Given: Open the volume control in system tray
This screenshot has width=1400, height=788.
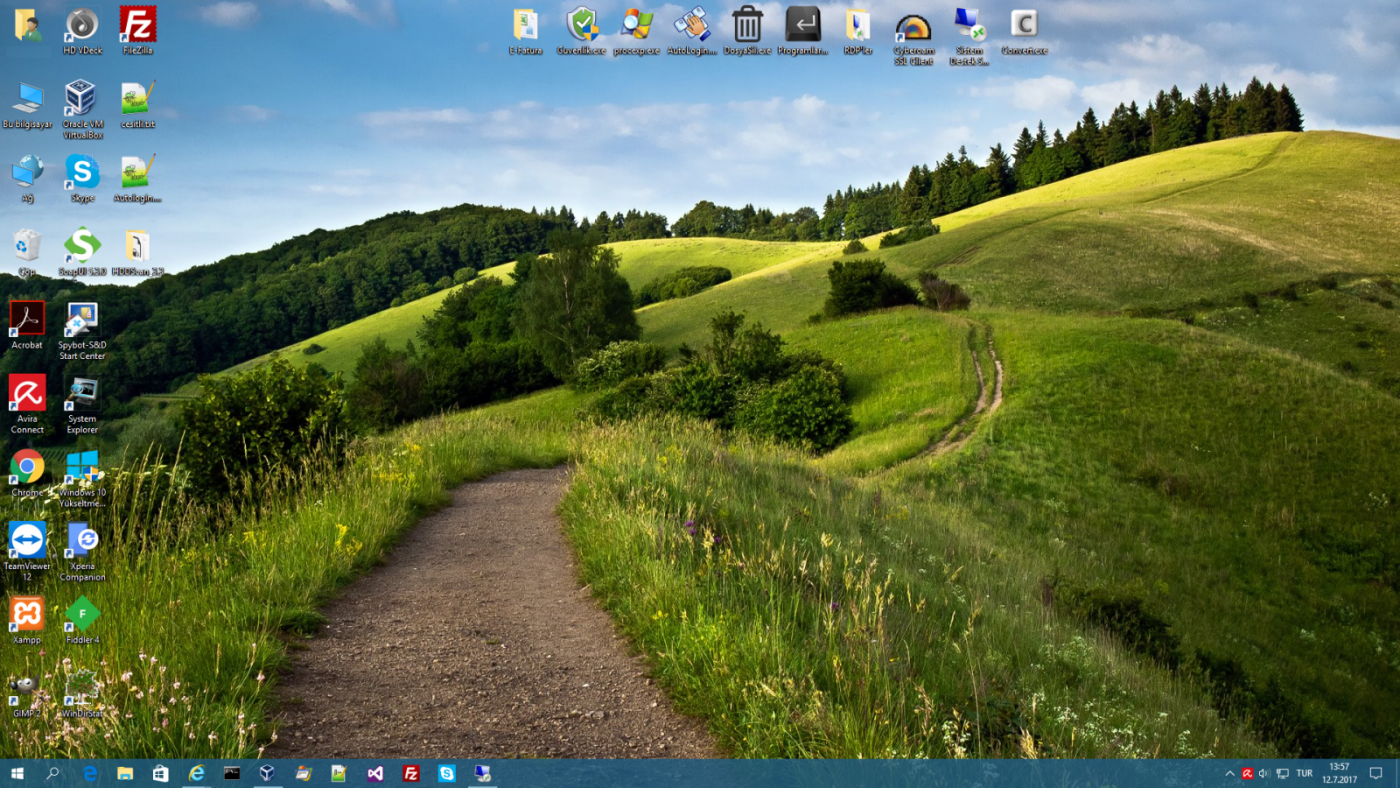Looking at the screenshot, I should point(1264,773).
